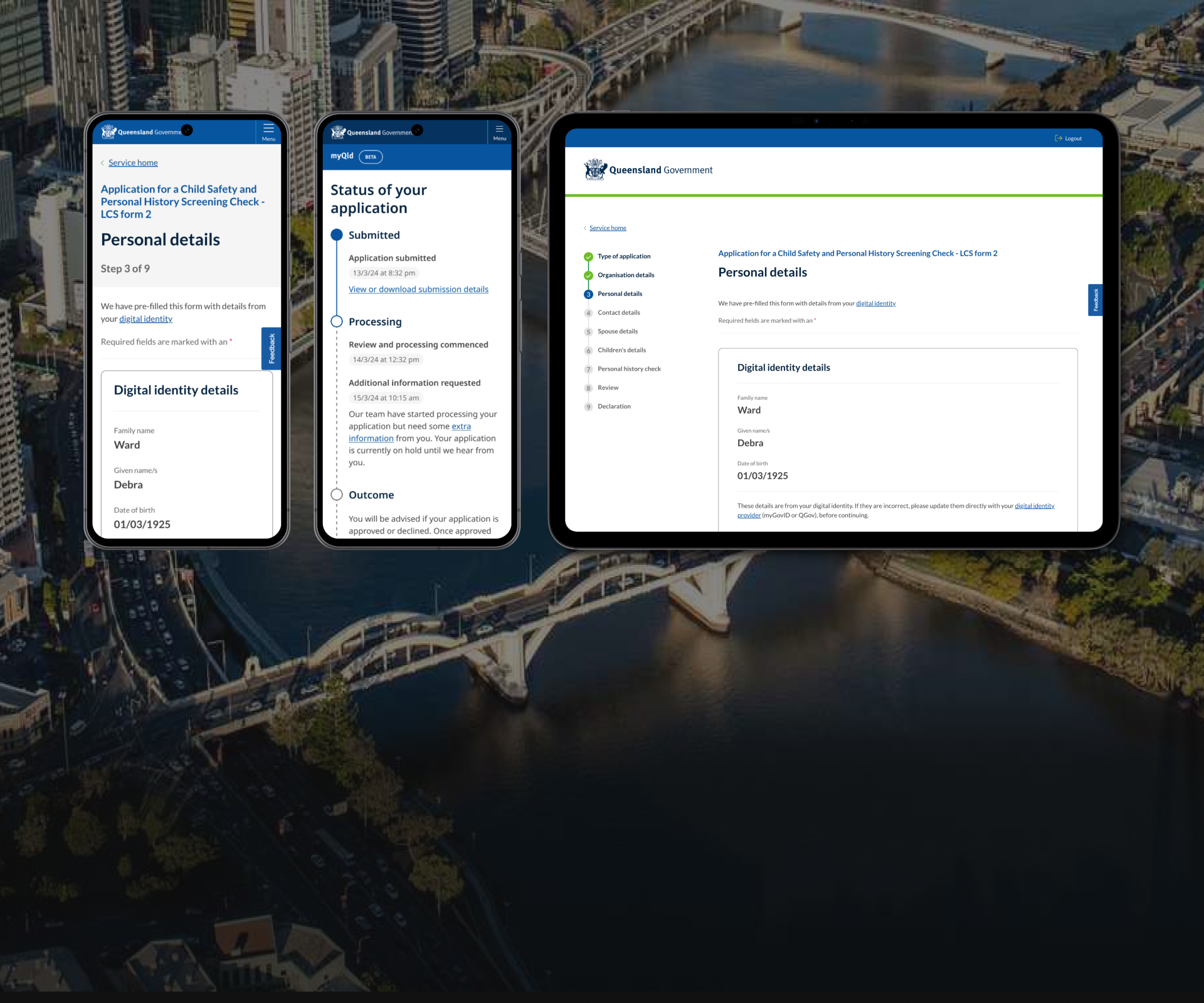Click the green check beside Type of application

point(588,256)
